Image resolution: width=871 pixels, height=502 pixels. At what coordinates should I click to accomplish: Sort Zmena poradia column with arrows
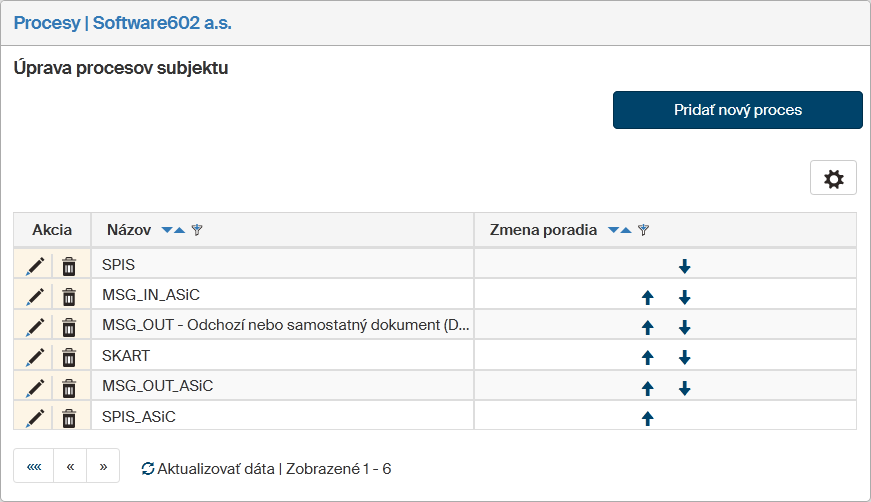point(620,231)
